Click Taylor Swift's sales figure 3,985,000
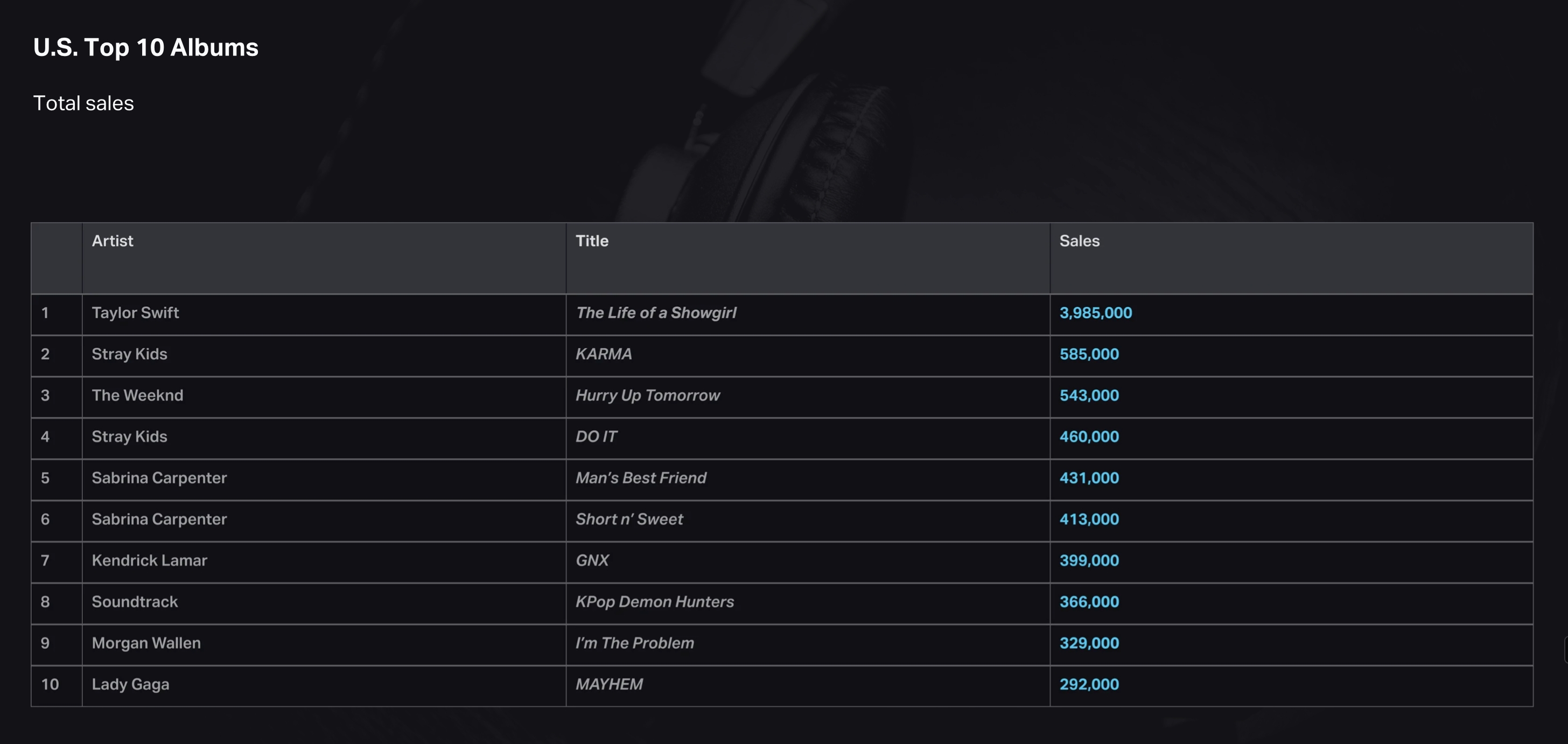 click(1095, 313)
